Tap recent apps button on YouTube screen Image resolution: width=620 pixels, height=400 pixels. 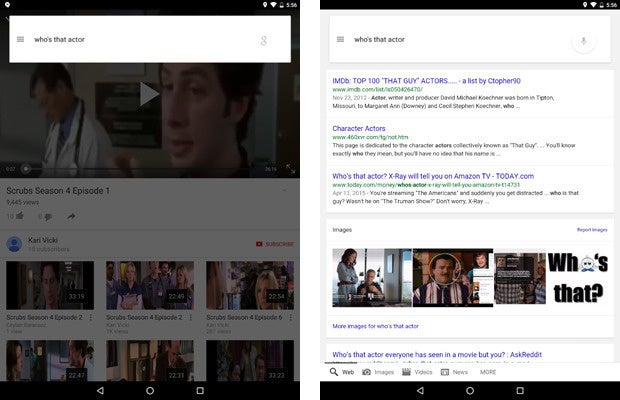[200, 391]
